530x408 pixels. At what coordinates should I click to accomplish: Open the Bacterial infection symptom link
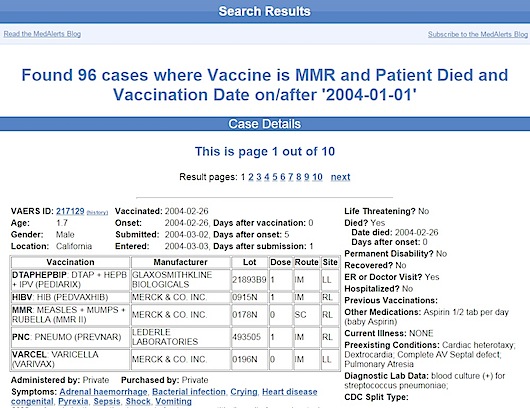[189, 392]
